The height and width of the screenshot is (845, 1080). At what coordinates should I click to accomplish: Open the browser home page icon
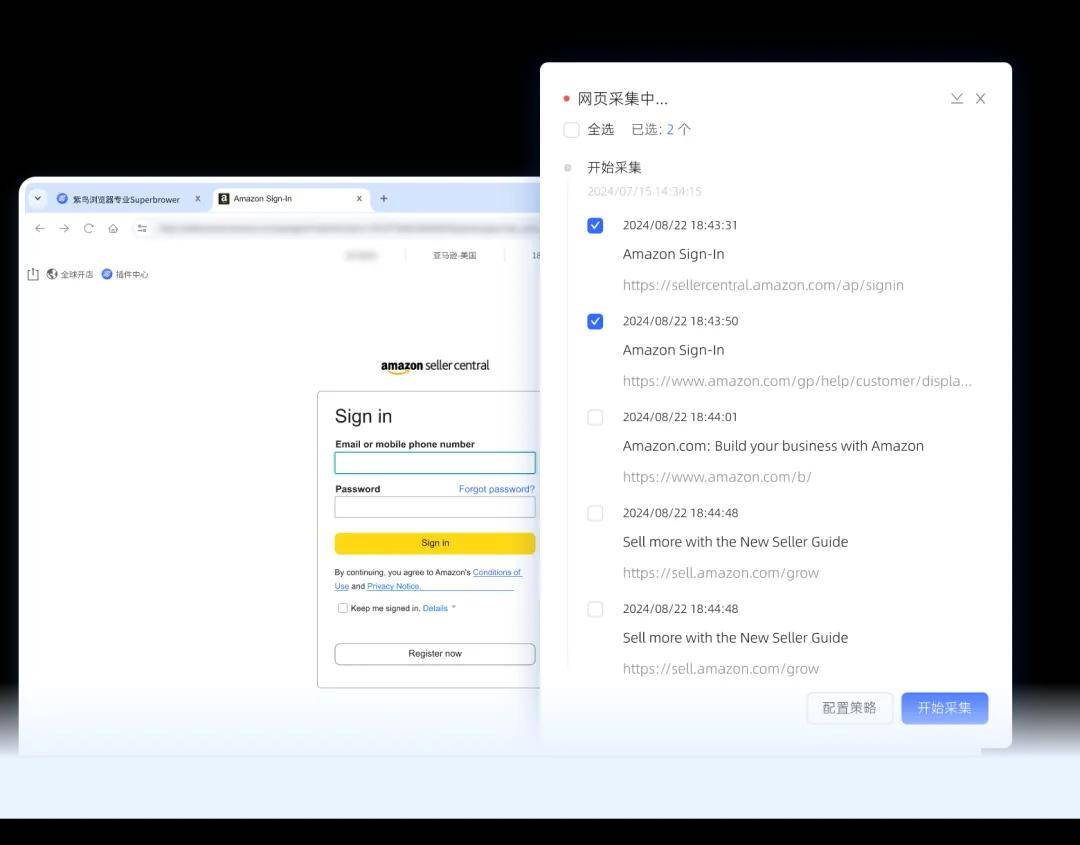click(x=113, y=229)
